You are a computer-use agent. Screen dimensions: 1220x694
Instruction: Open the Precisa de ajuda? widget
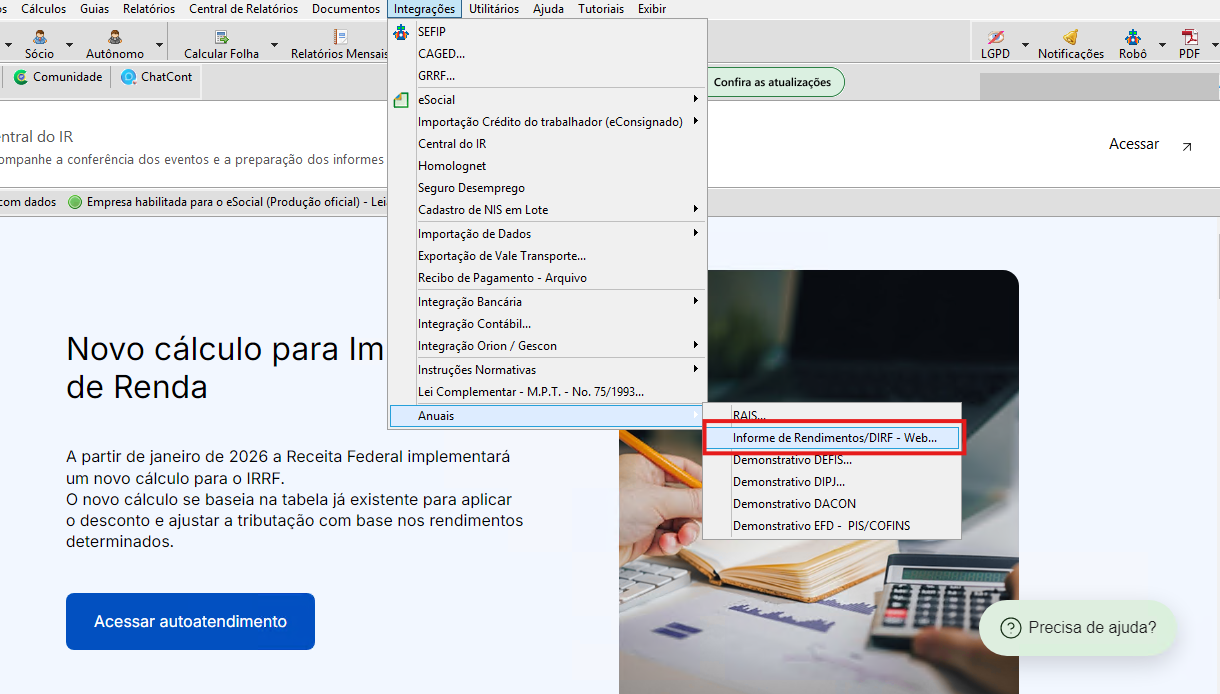(x=1077, y=628)
